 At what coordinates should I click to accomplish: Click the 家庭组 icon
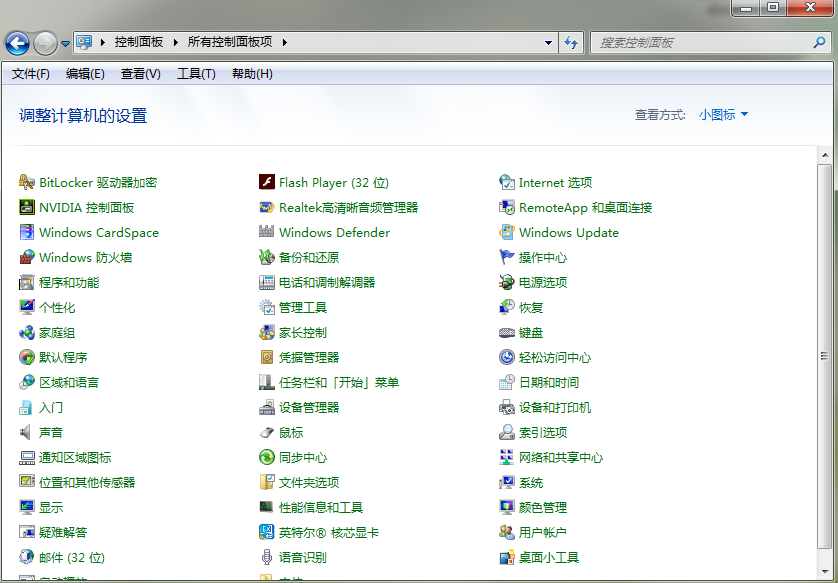[27, 332]
